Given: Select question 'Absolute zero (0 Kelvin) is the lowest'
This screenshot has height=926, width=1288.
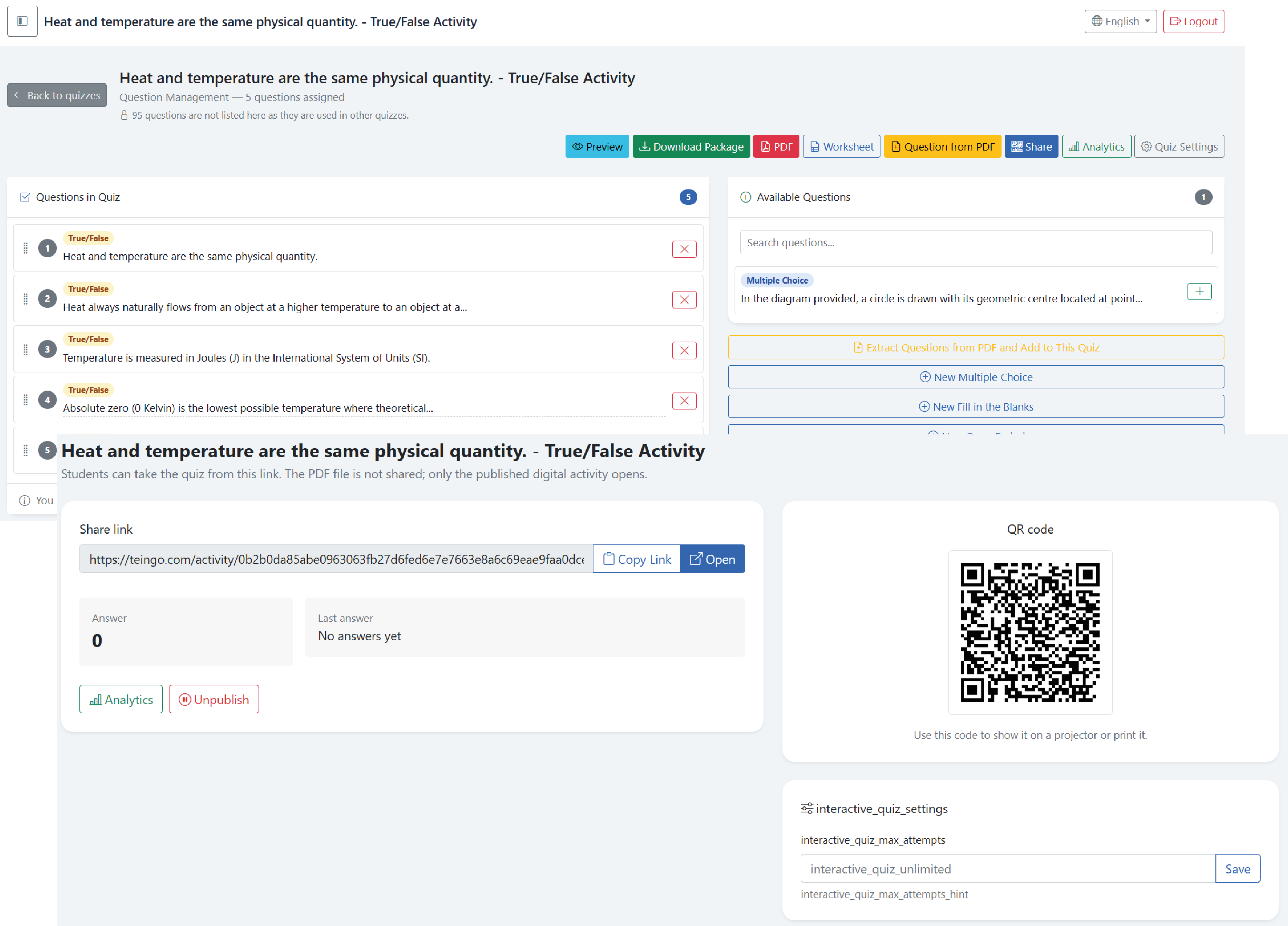Looking at the screenshot, I should click(248, 408).
